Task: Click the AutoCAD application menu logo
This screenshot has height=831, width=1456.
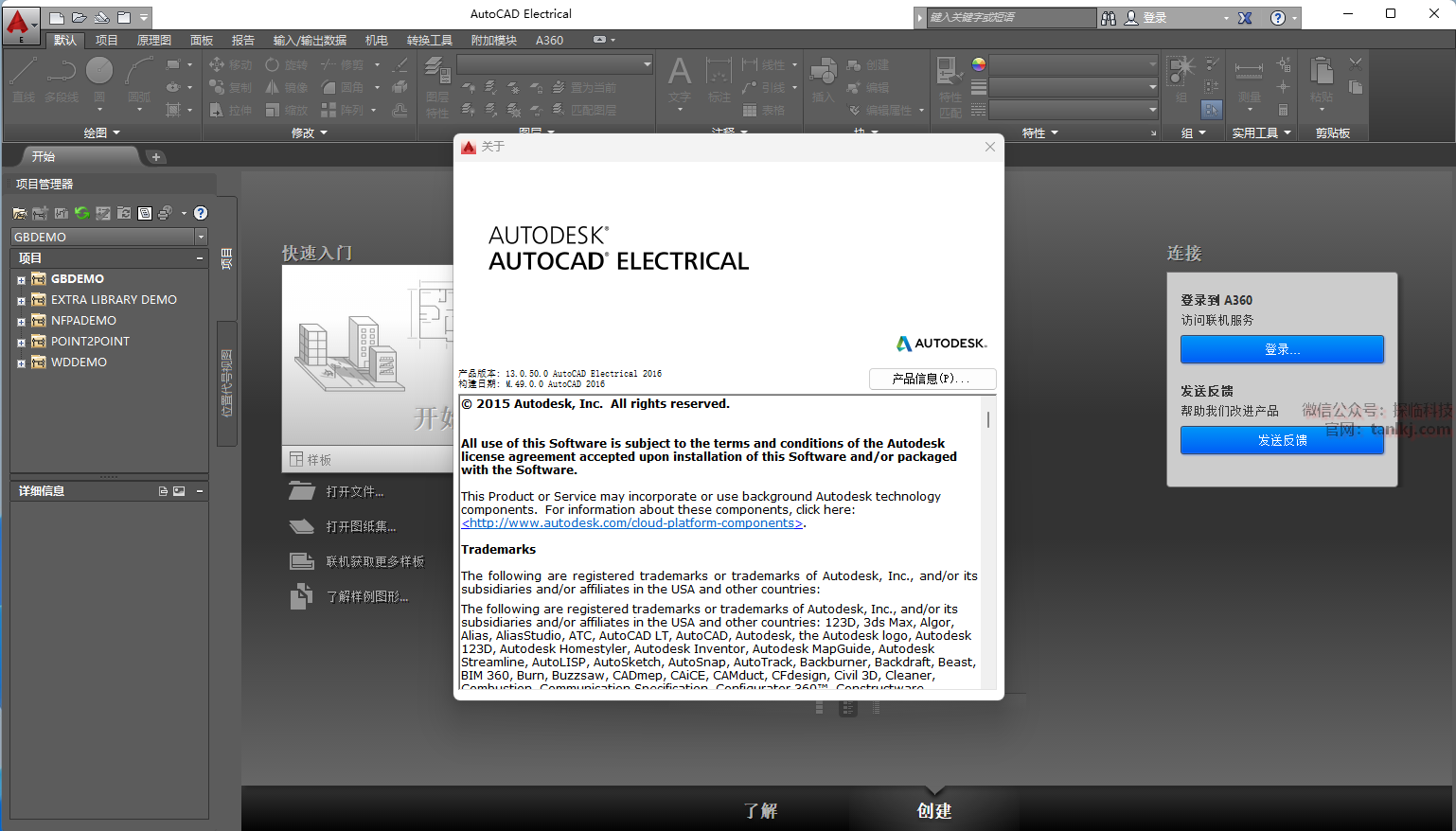Action: 18,23
